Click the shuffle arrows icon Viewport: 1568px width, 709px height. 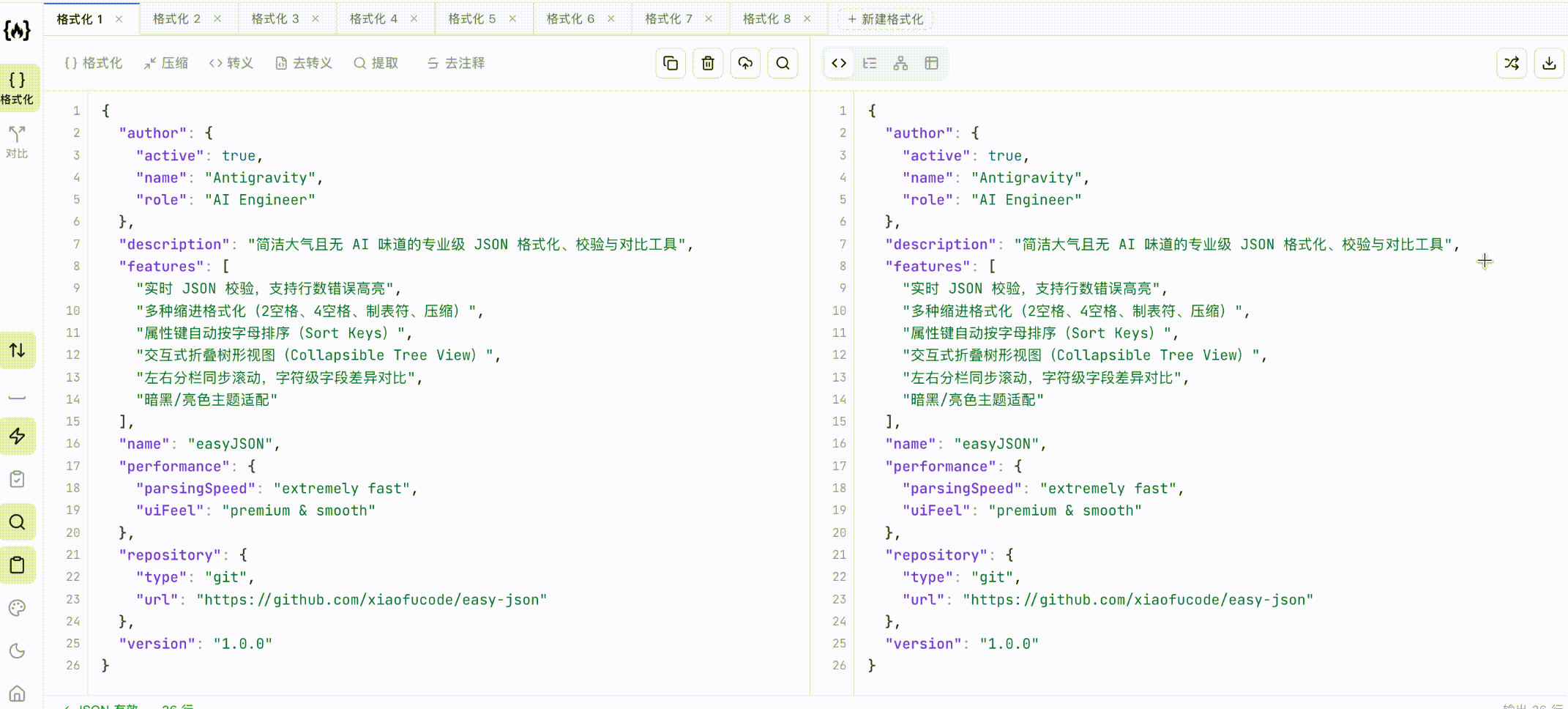pos(1512,63)
